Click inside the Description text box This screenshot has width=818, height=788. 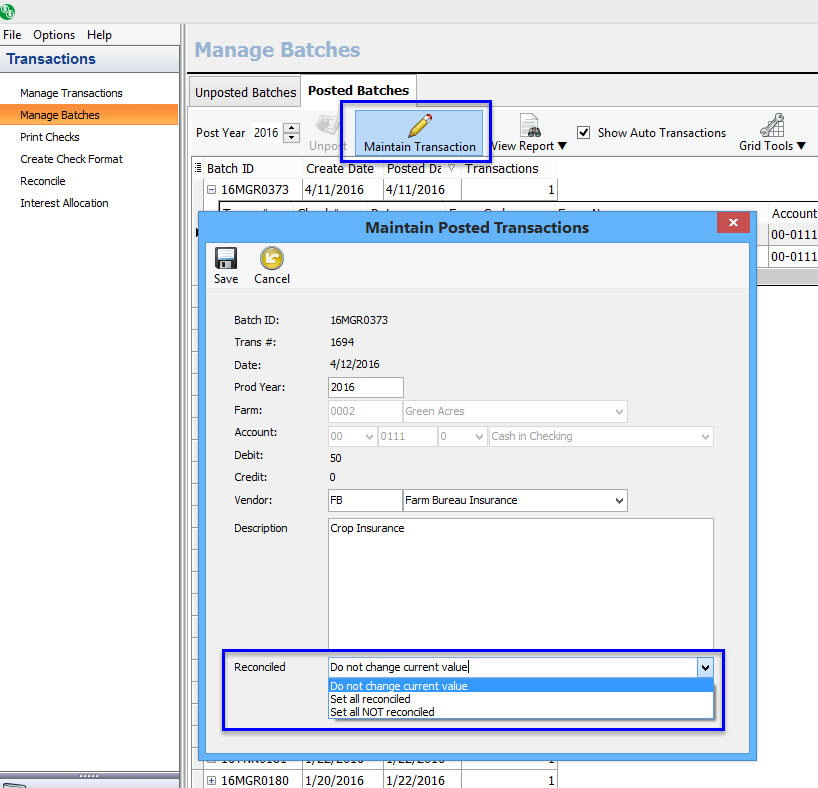(x=520, y=580)
